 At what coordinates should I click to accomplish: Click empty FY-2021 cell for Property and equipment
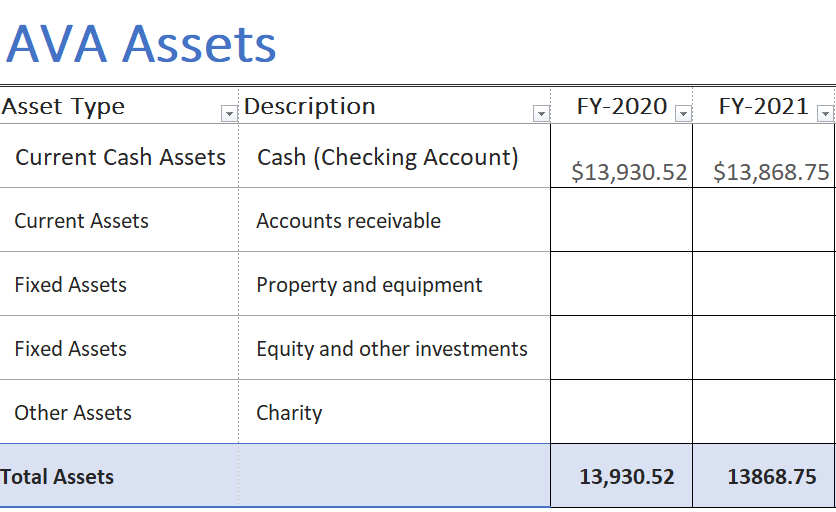click(764, 284)
